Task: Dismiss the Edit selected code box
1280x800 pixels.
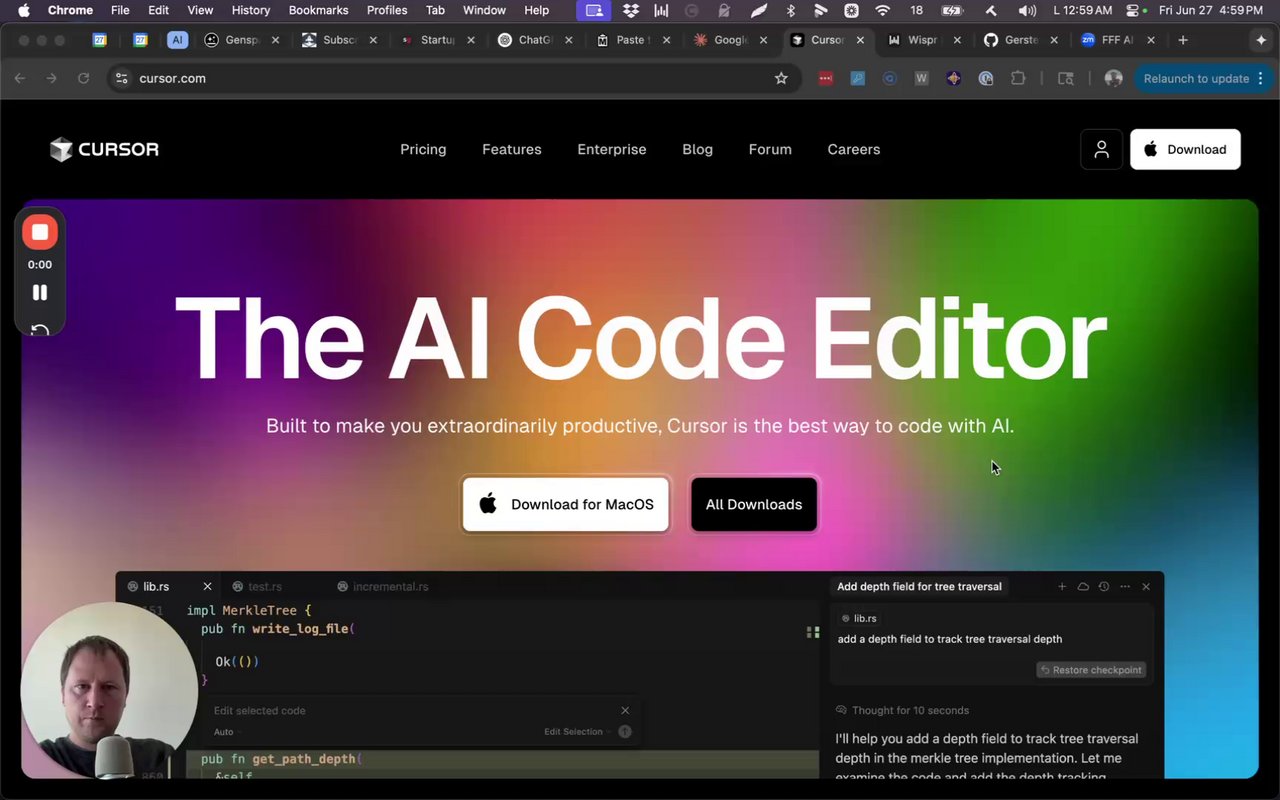Action: pyautogui.click(x=625, y=710)
